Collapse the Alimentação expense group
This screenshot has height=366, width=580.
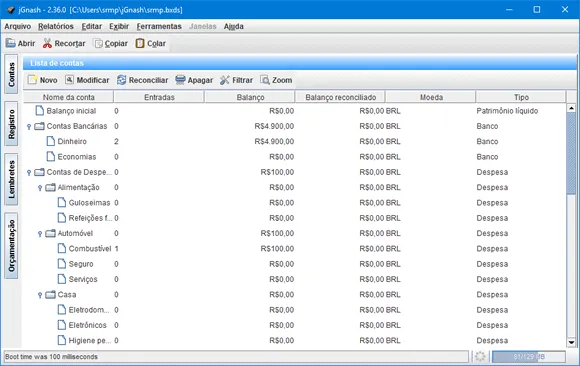pos(40,188)
